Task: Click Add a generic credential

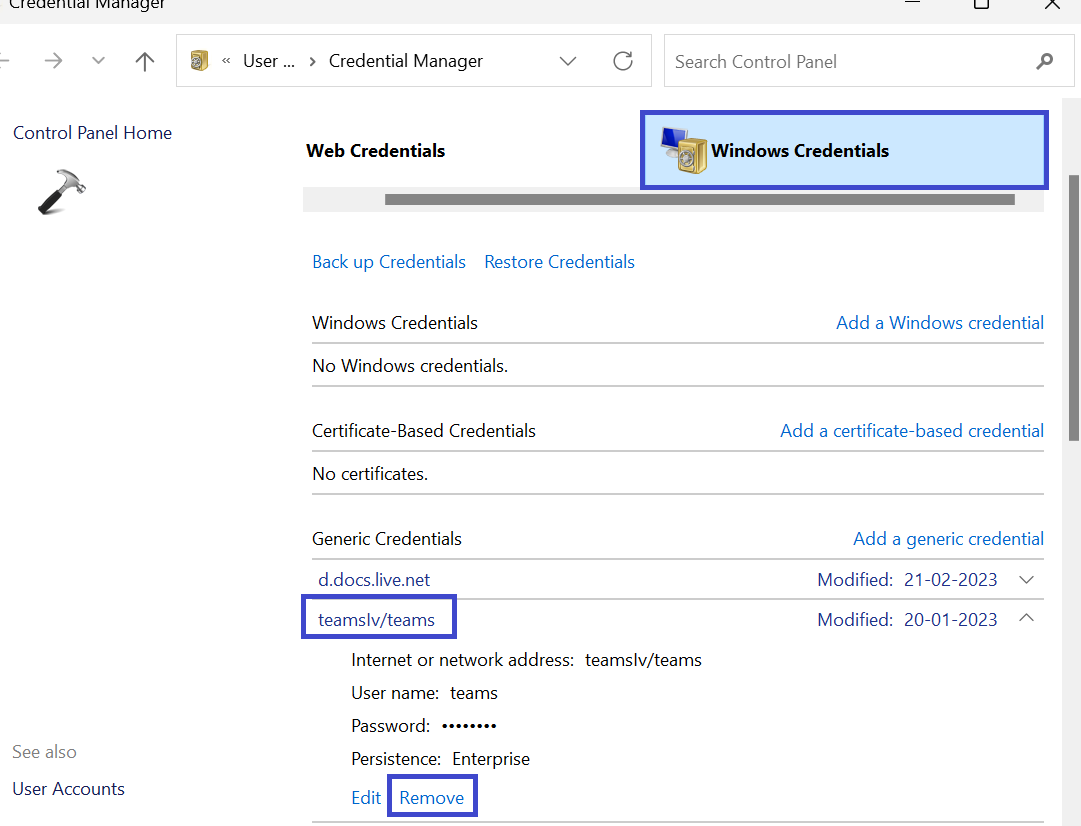Action: (x=948, y=539)
